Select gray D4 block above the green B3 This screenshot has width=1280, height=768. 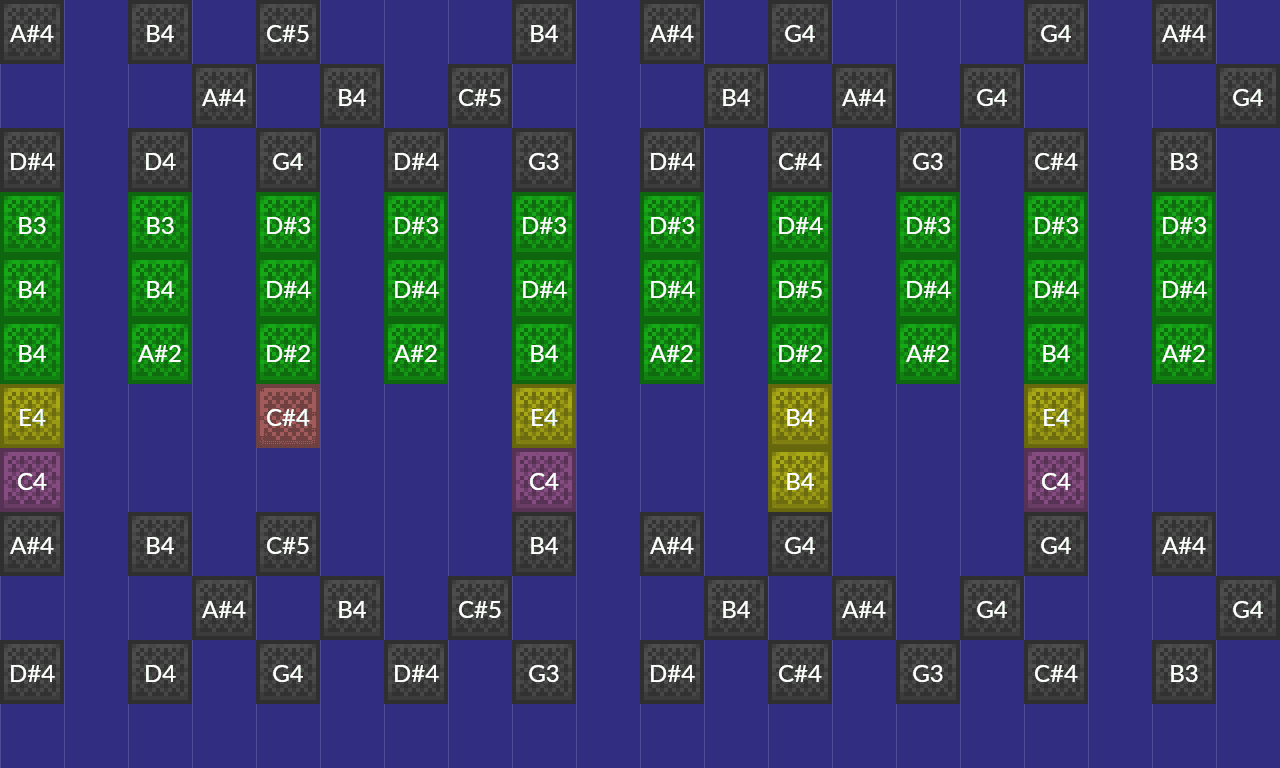tap(160, 161)
